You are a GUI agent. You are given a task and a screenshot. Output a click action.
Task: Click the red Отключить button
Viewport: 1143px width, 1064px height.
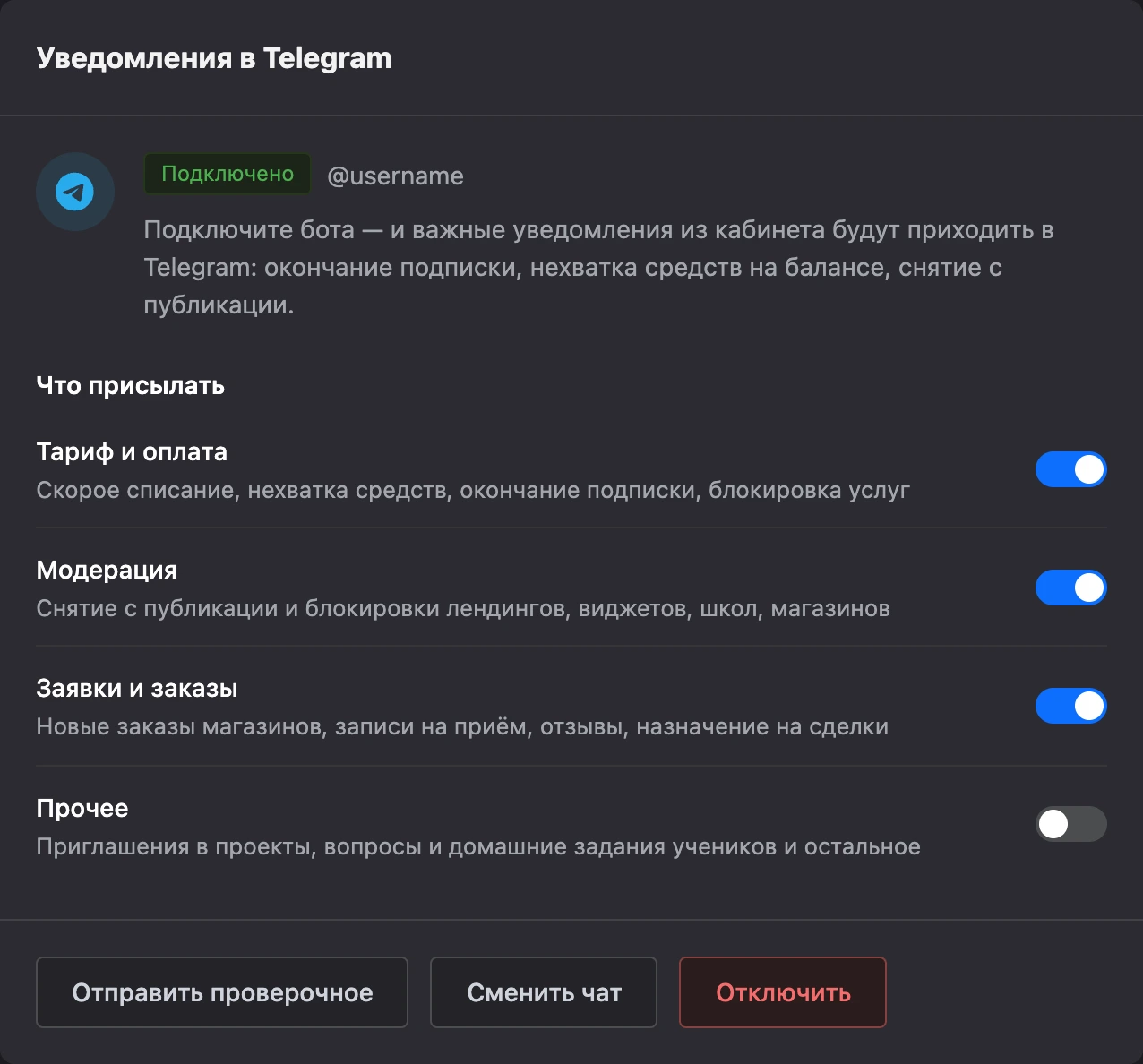coord(783,992)
